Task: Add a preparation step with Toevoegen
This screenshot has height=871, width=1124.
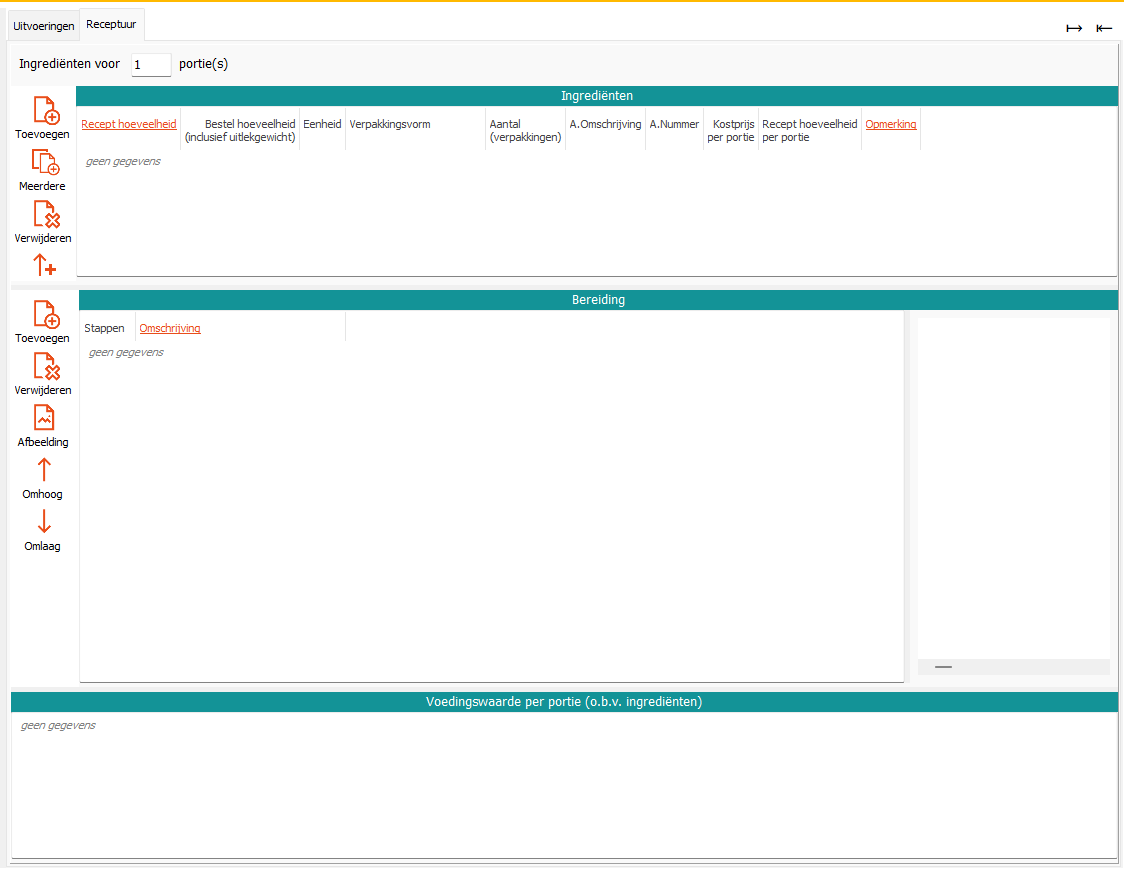Action: tap(46, 315)
